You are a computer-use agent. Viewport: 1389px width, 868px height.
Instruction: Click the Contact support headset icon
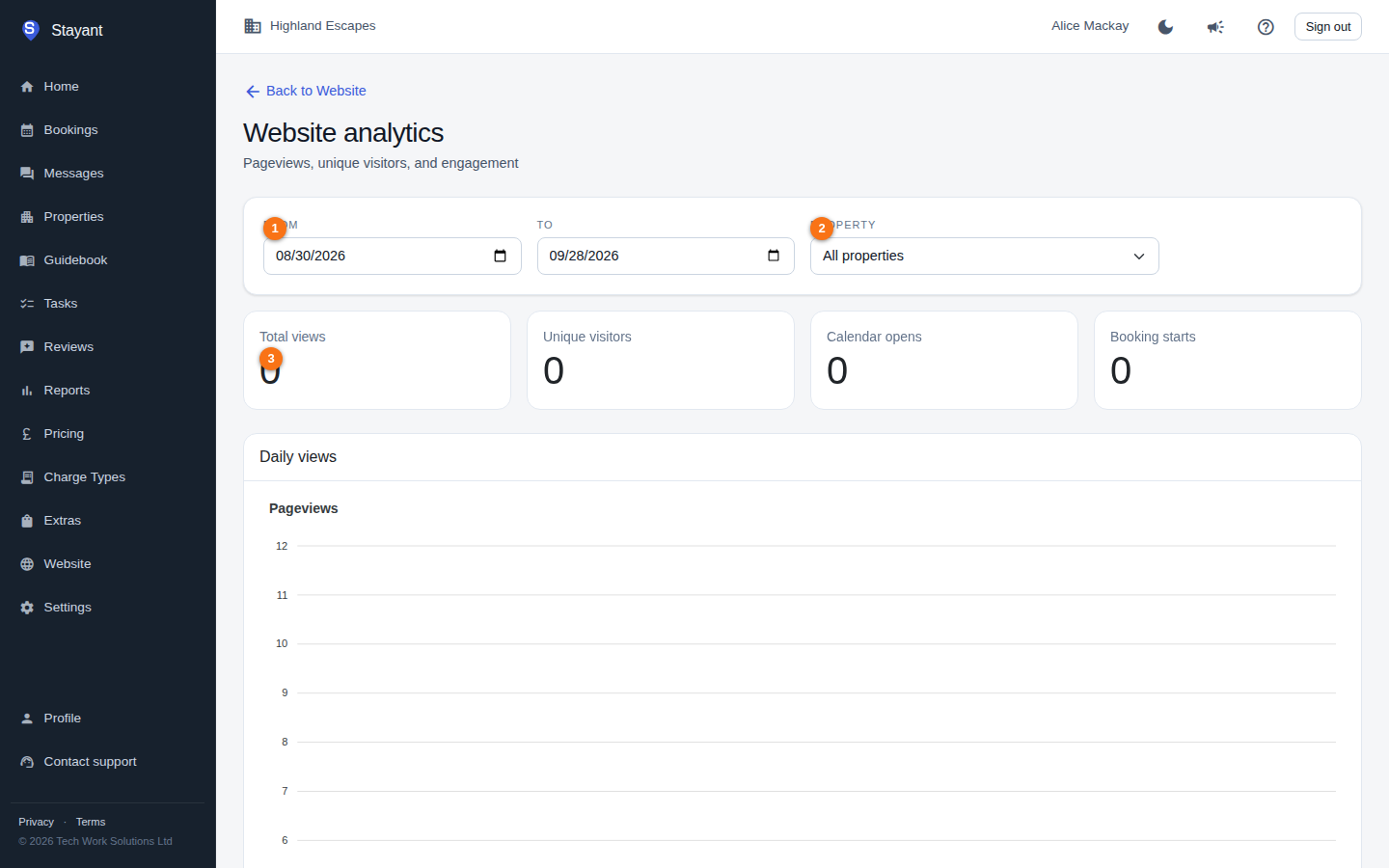27,762
